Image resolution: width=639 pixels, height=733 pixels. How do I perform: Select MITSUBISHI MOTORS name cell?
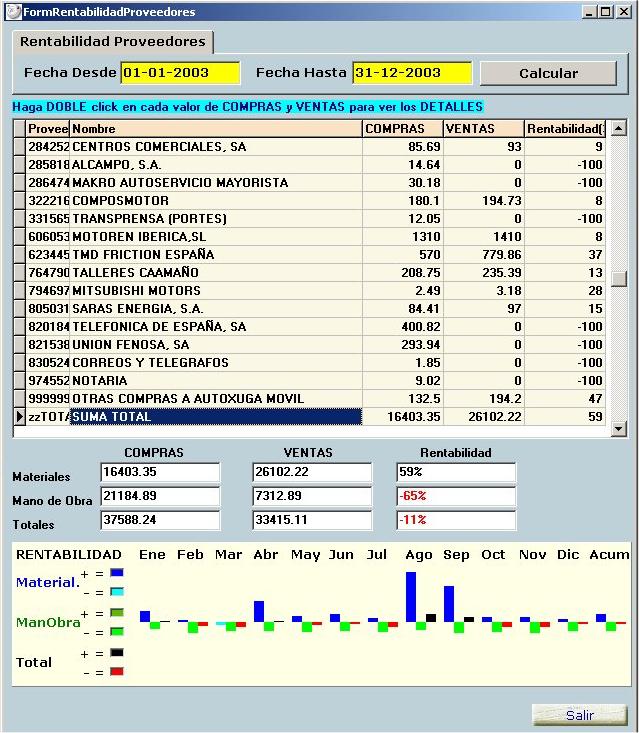coord(216,291)
